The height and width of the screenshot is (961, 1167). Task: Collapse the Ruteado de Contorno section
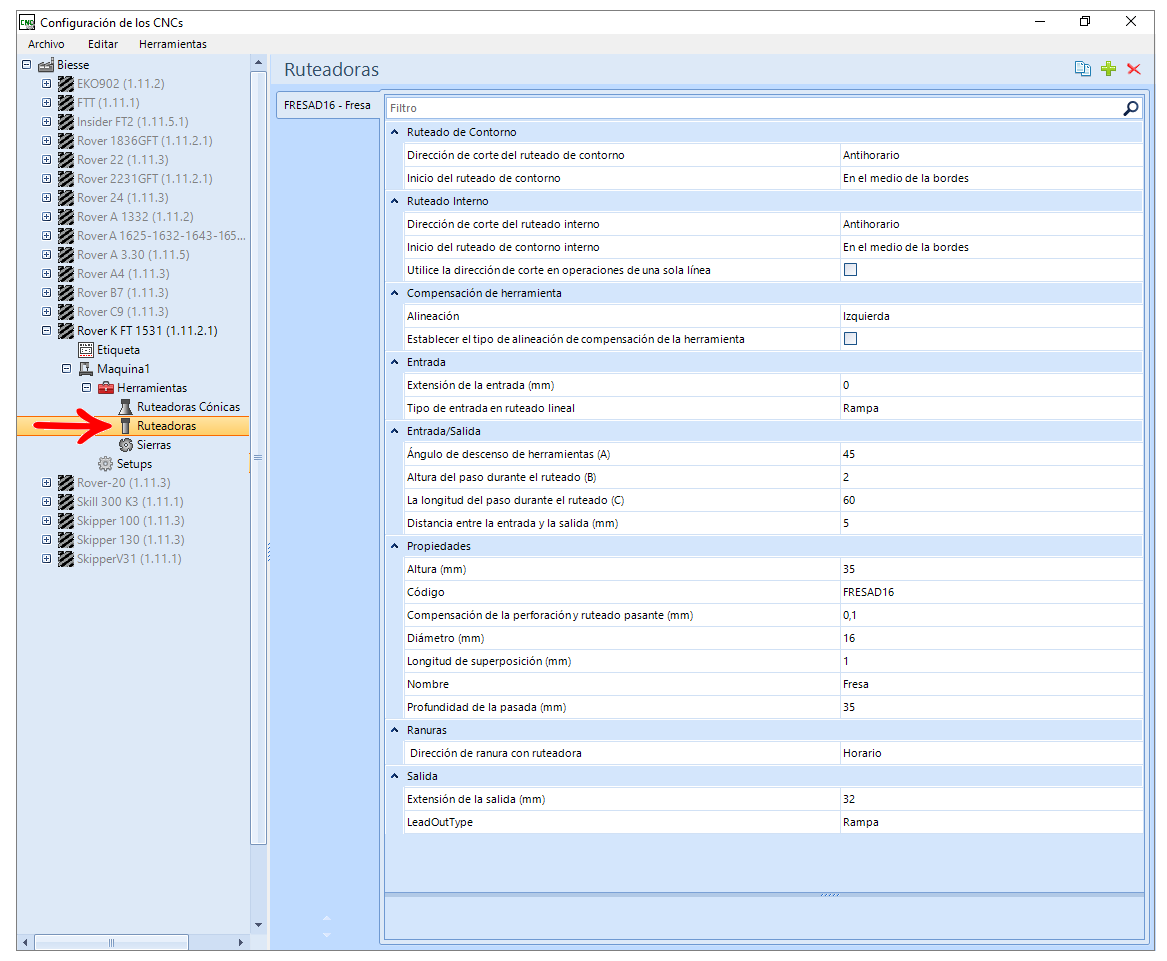tap(395, 133)
